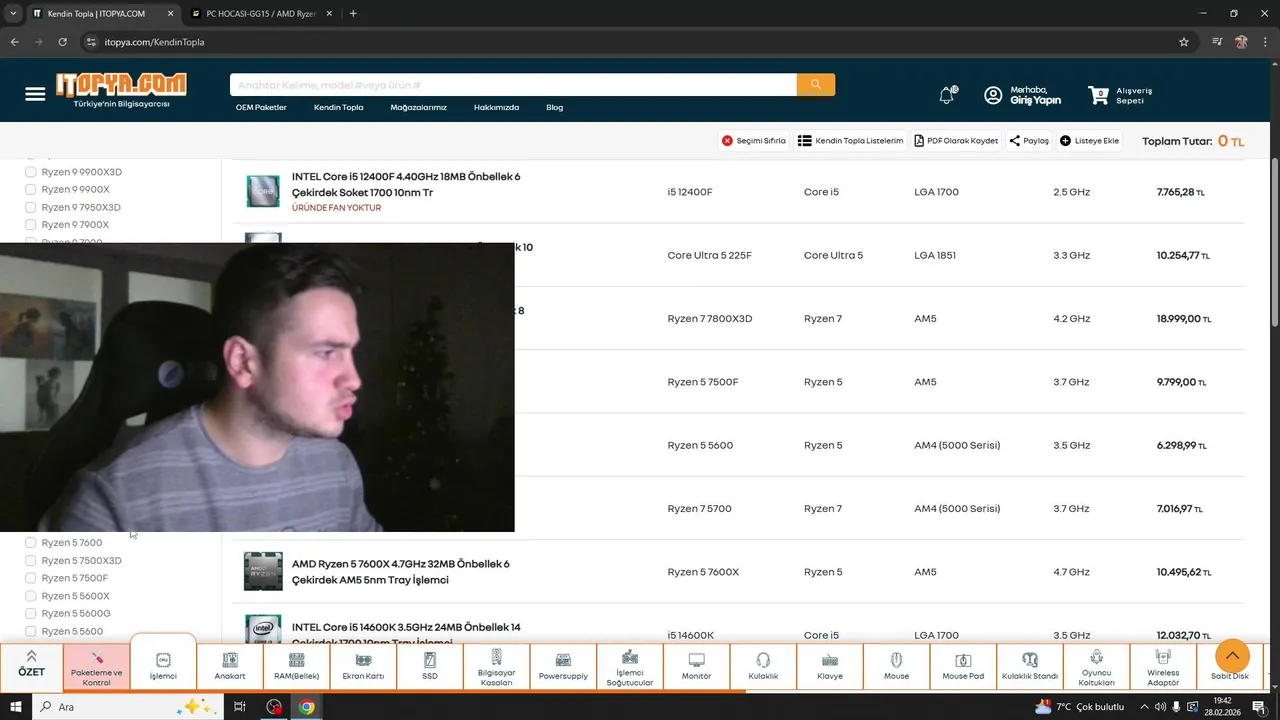The width and height of the screenshot is (1280, 720).
Task: Open Kendin Topla menu item
Action: click(x=339, y=107)
